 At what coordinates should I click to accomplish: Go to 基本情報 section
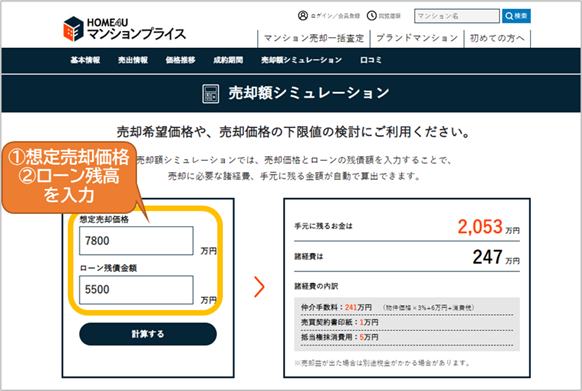click(85, 60)
